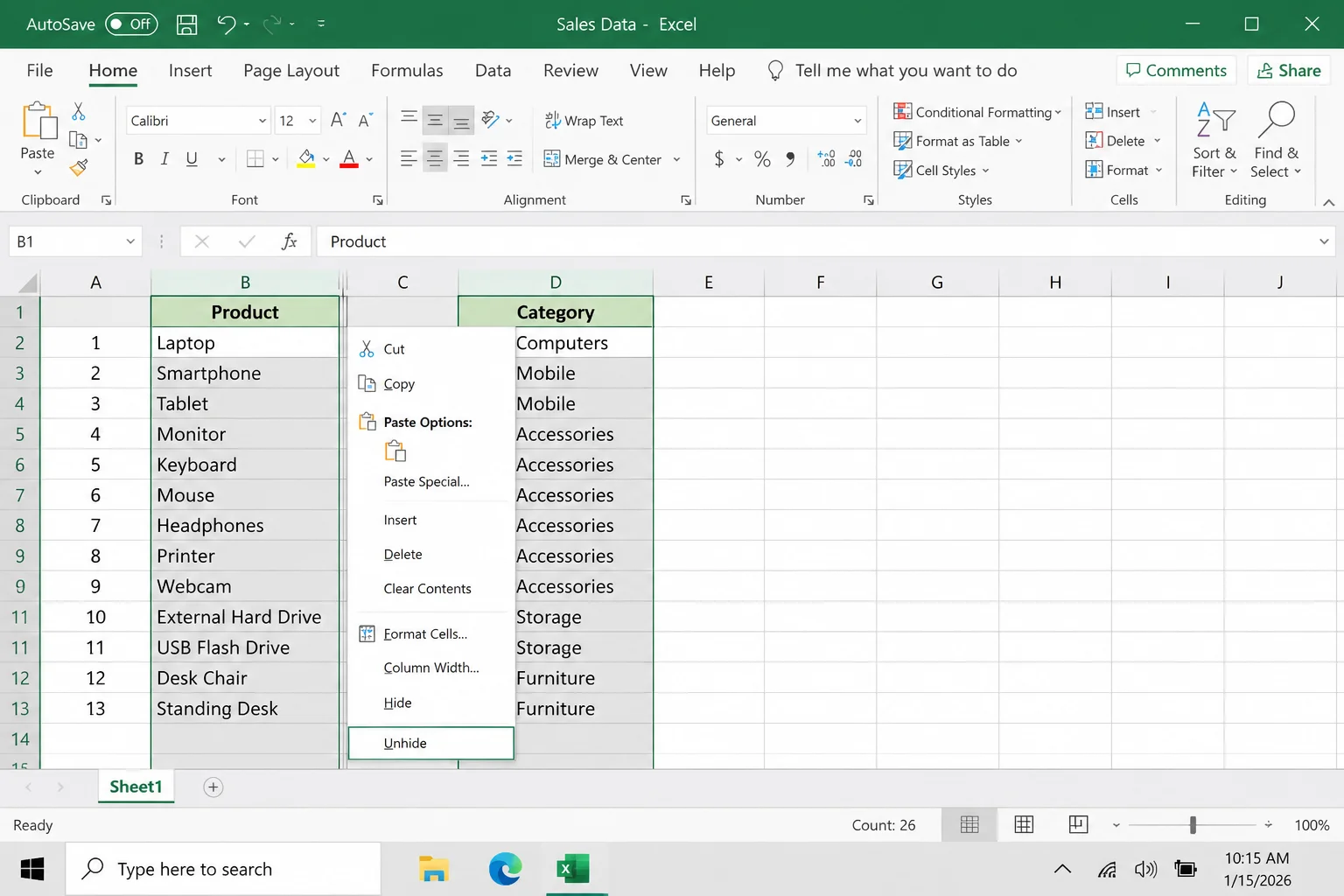1344x896 pixels.
Task: Toggle Underline formatting
Action: pyautogui.click(x=192, y=158)
